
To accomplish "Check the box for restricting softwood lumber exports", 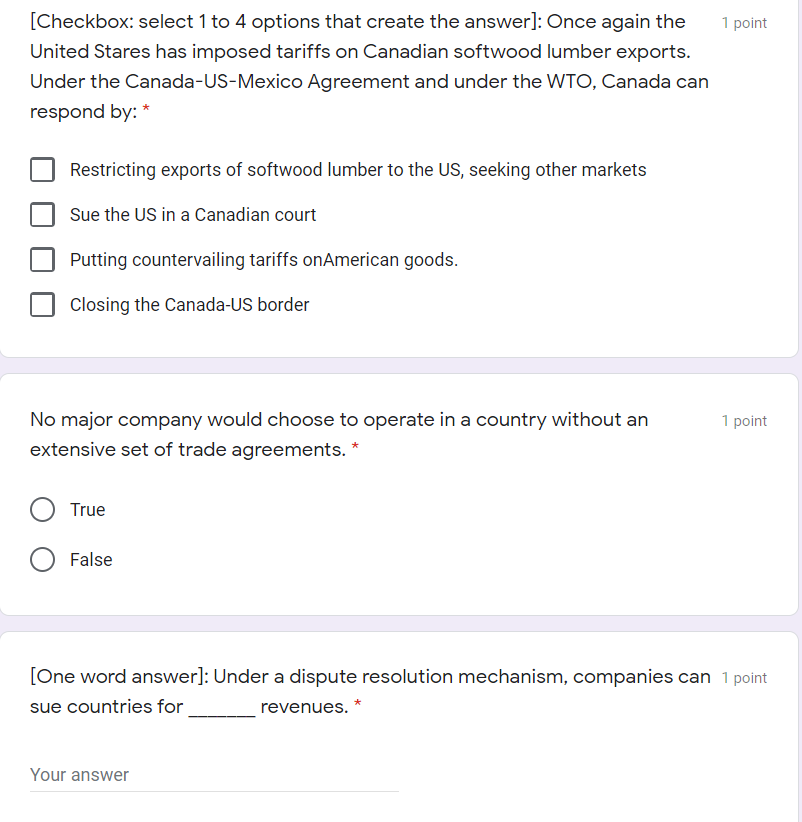I will click(42, 170).
